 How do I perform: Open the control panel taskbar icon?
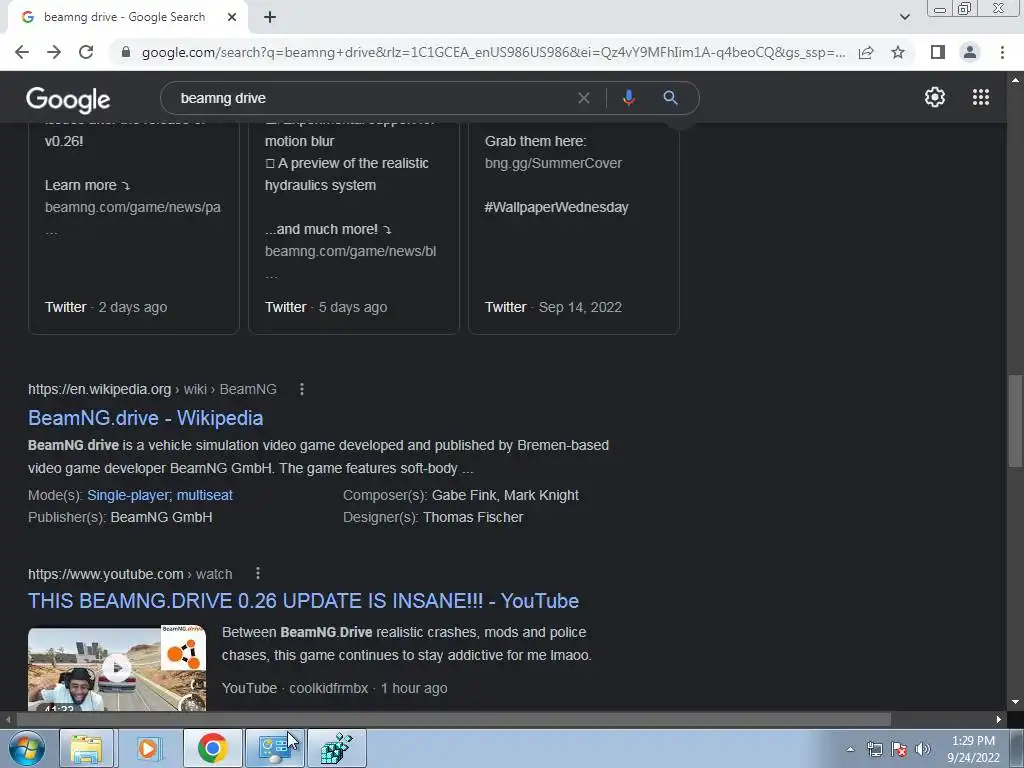tap(274, 748)
